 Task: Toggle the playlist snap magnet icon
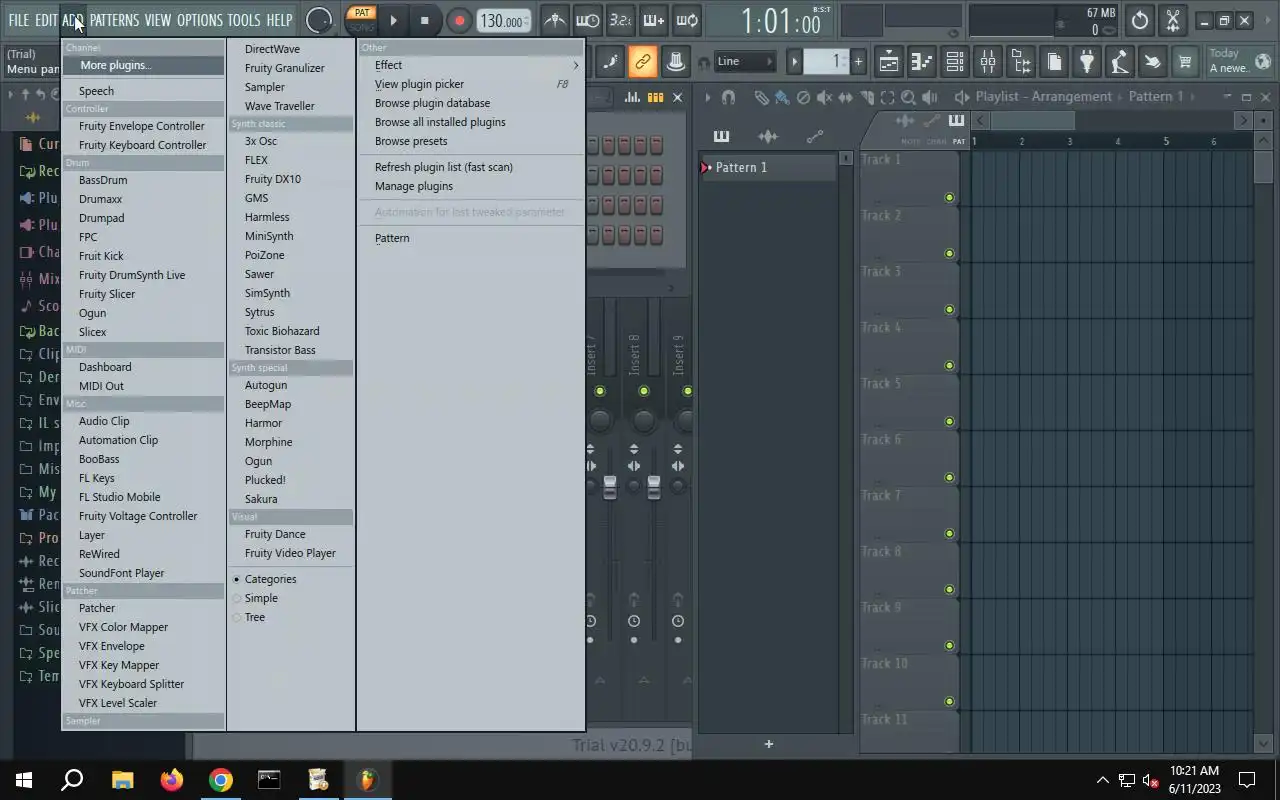tap(728, 97)
